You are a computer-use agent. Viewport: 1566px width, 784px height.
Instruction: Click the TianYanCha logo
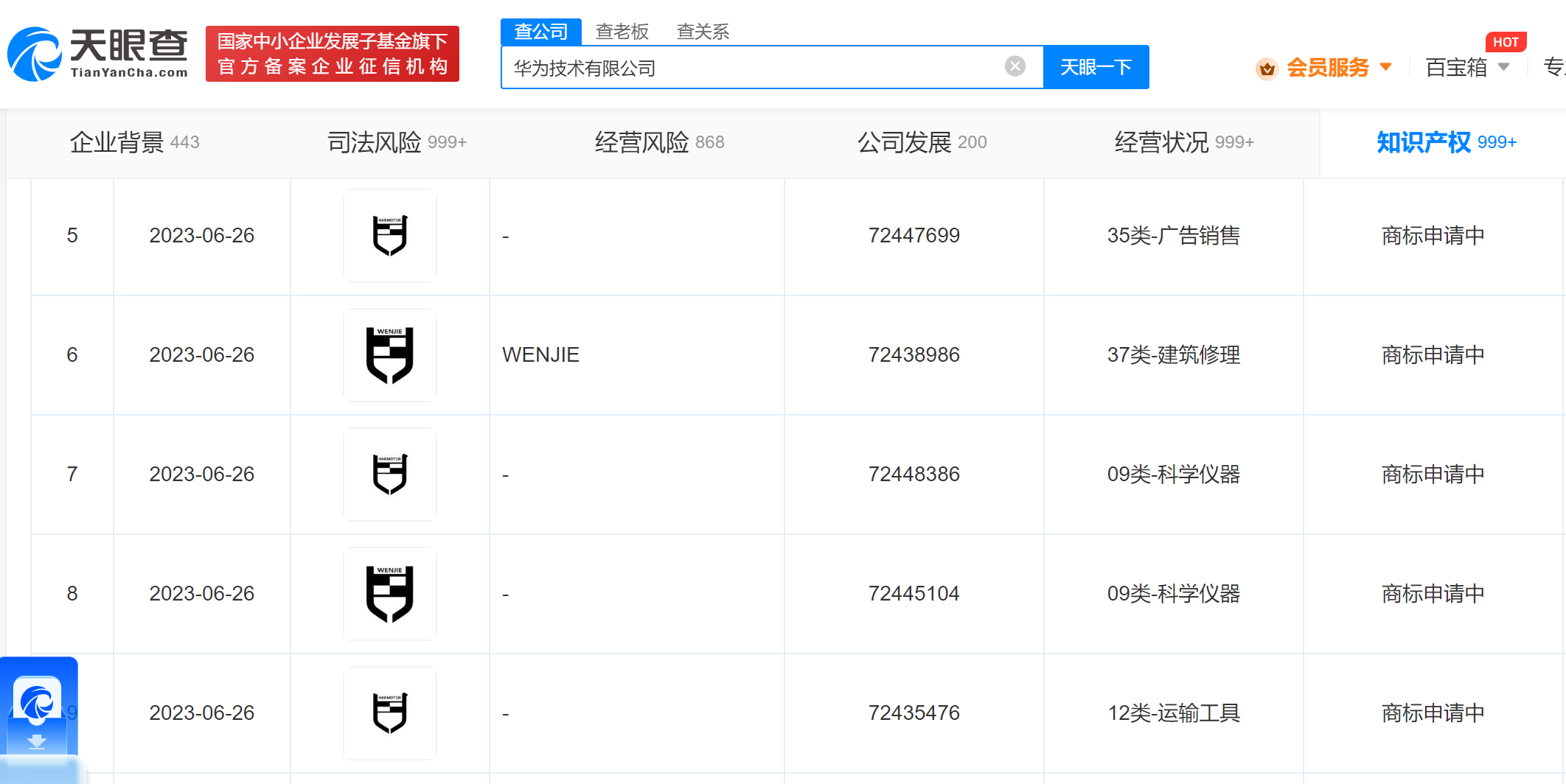[x=98, y=54]
